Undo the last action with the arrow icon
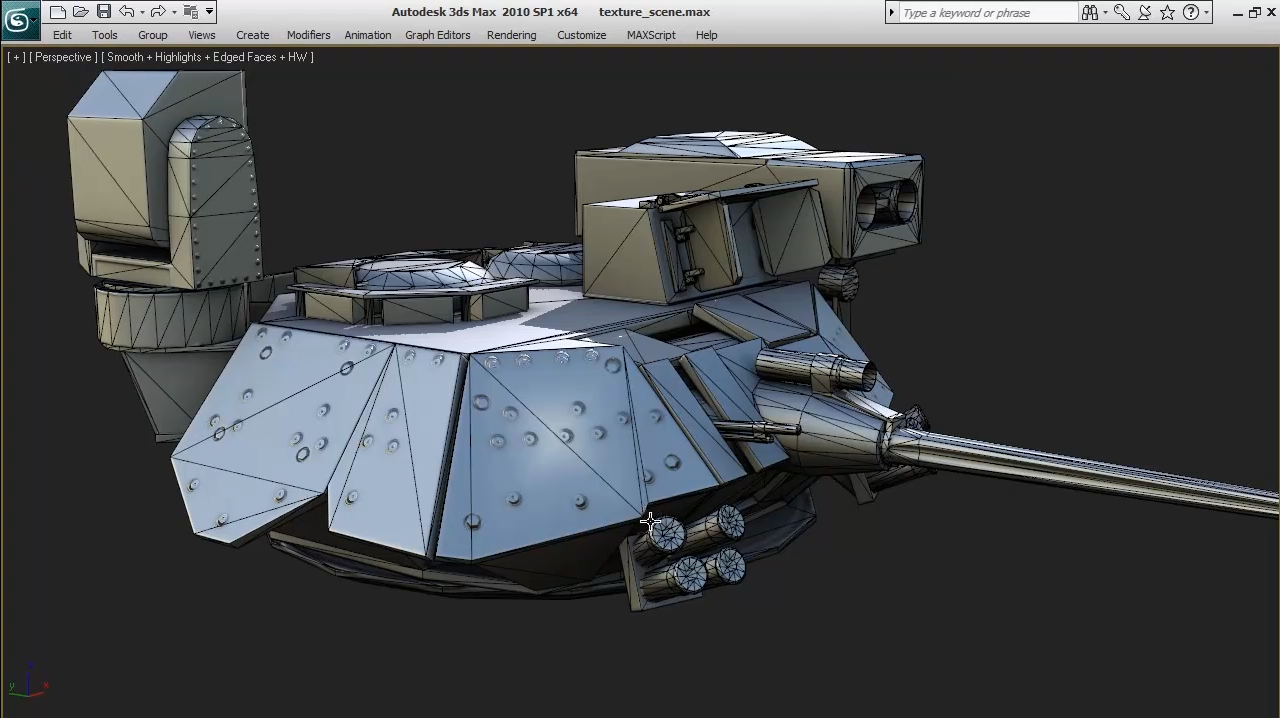 (x=126, y=12)
